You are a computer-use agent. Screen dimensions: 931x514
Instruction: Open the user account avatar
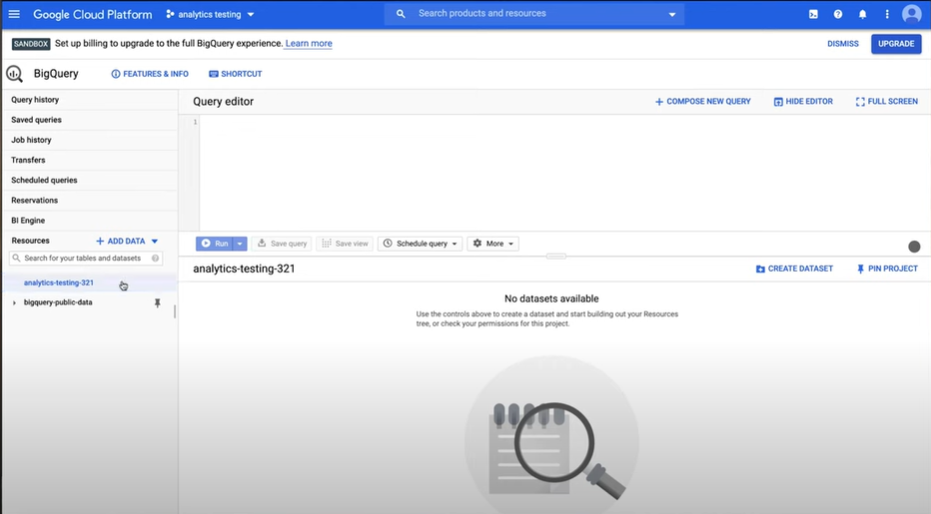(x=911, y=14)
